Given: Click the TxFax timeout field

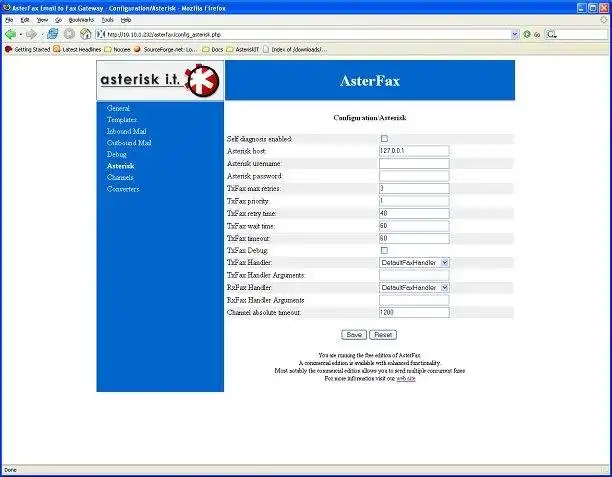Looking at the screenshot, I should (414, 238).
